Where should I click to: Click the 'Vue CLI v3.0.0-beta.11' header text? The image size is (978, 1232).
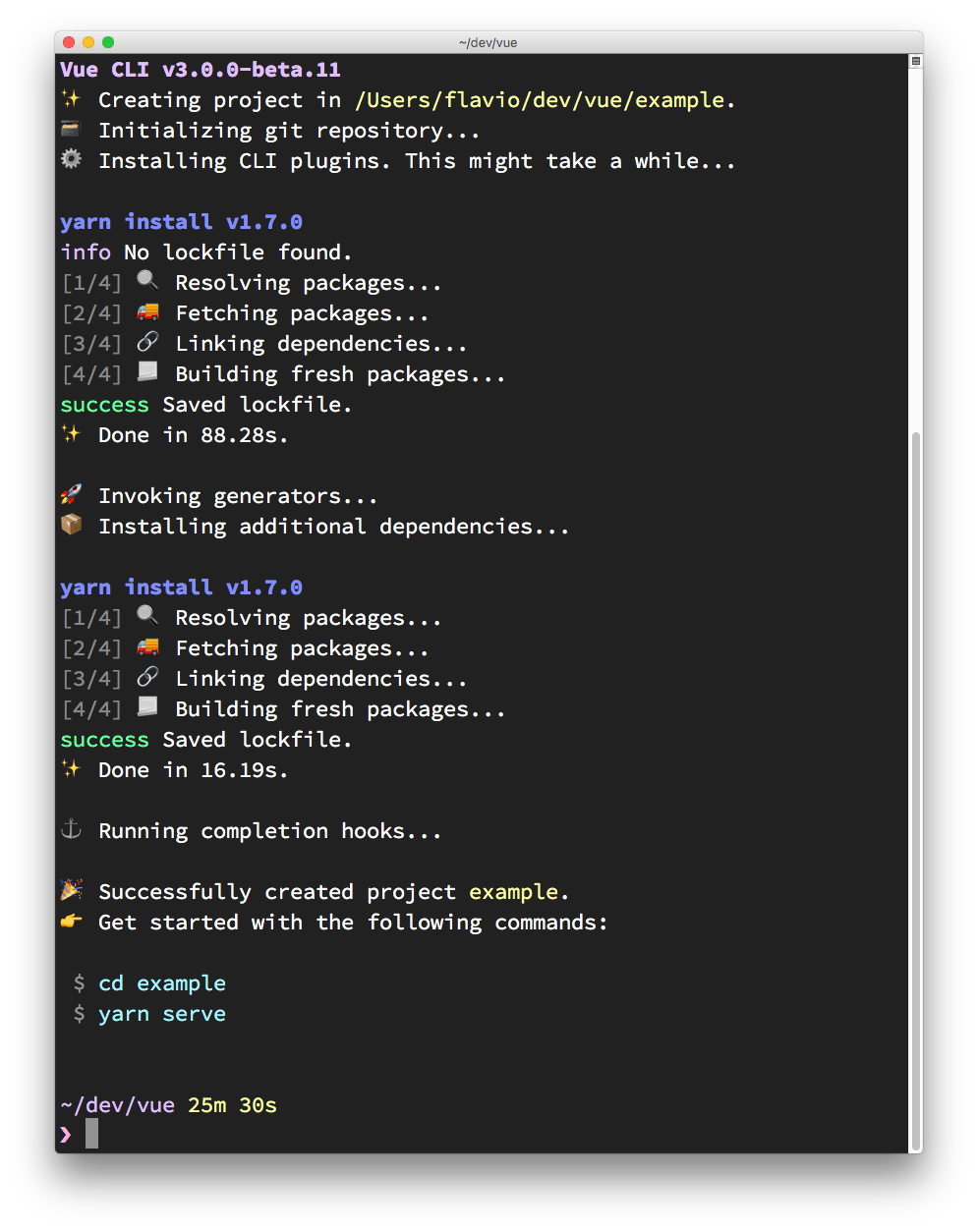pos(201,70)
